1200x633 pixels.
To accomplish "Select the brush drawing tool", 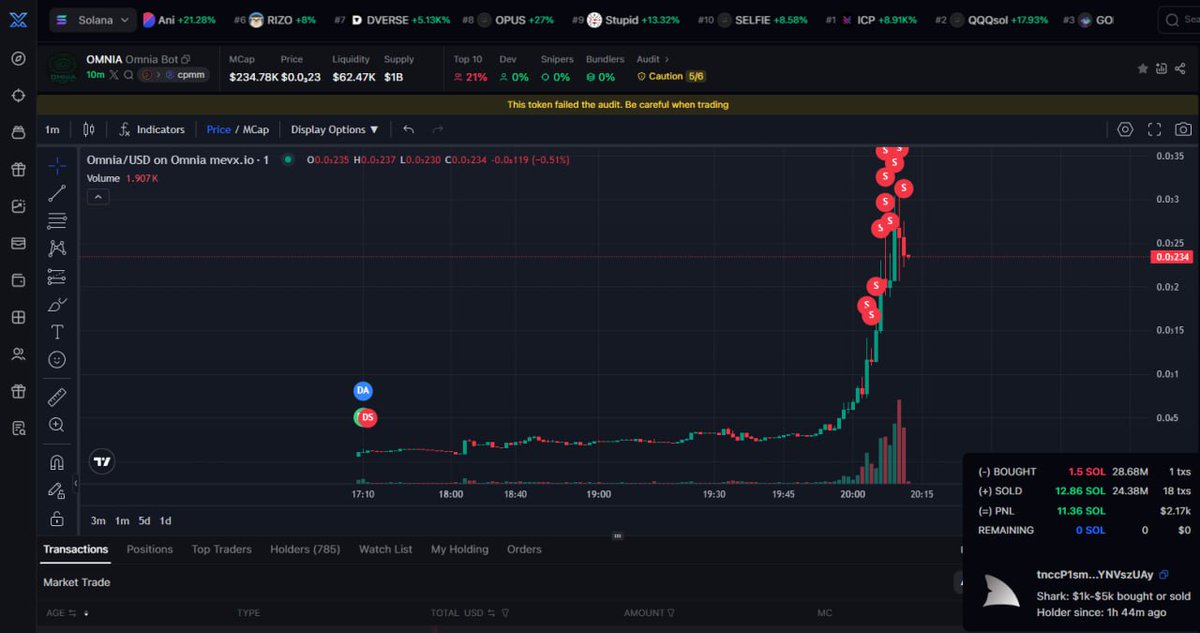I will (57, 304).
